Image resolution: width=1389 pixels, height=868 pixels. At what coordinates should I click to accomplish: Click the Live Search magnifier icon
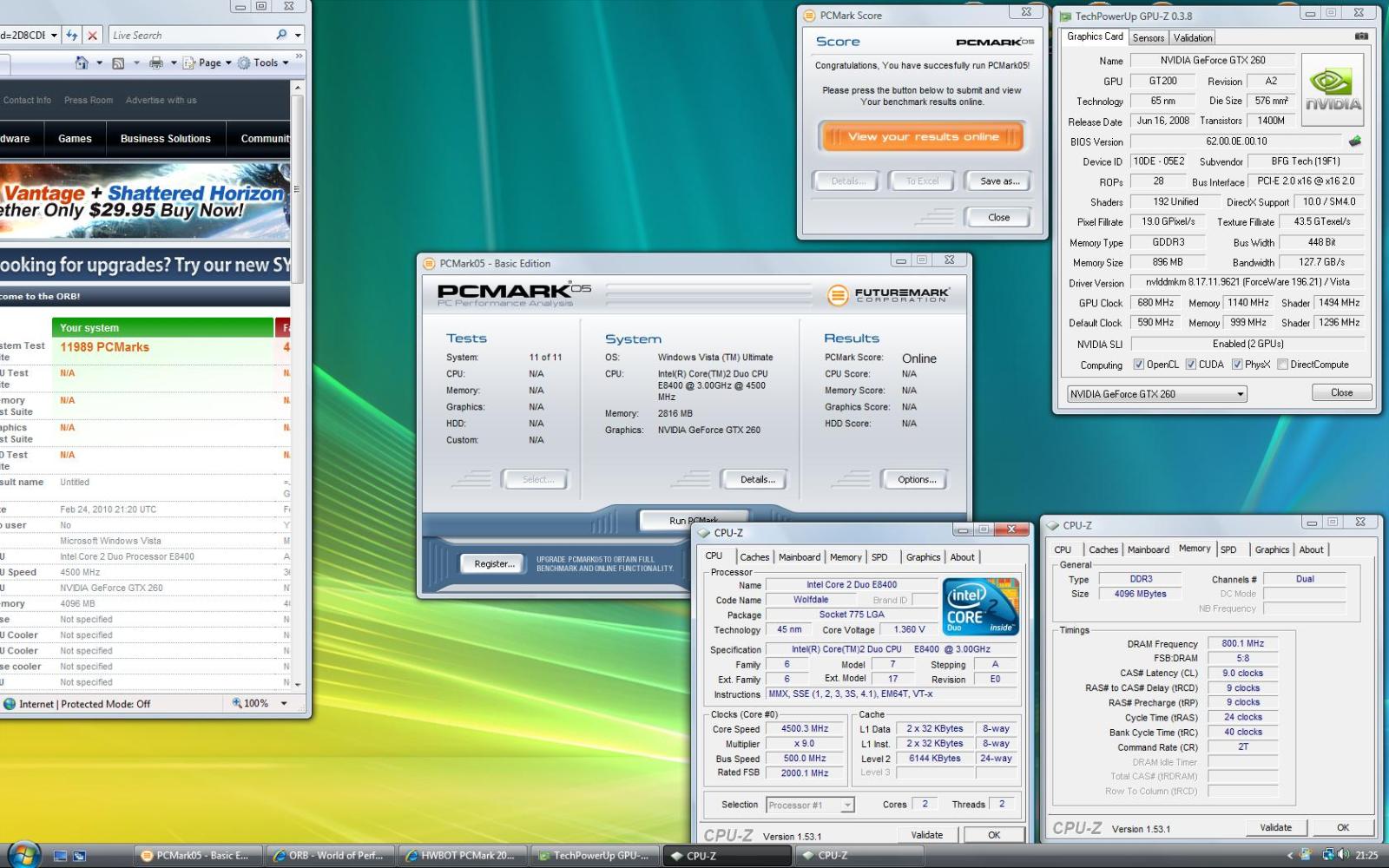pyautogui.click(x=281, y=35)
